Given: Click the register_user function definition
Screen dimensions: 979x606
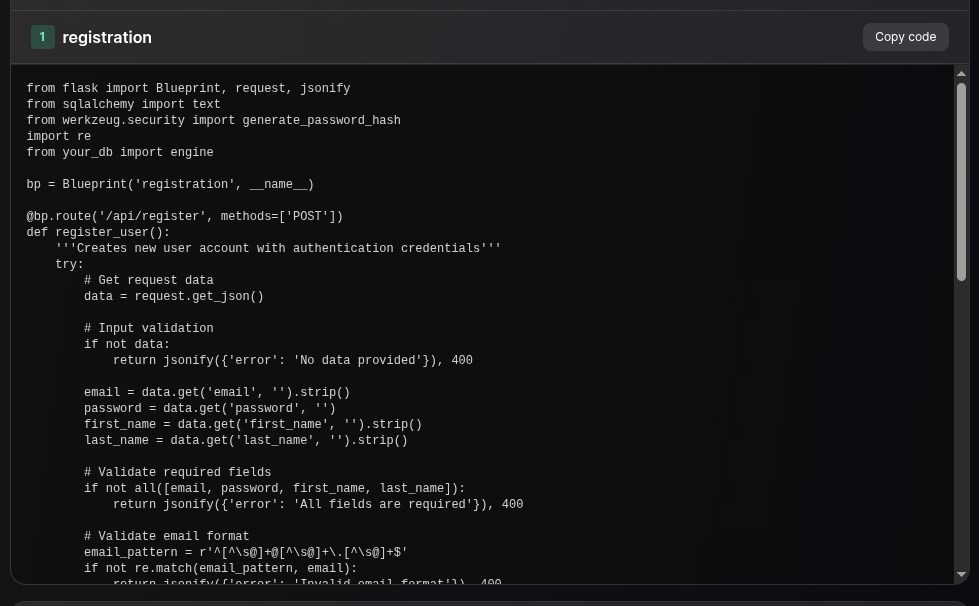Looking at the screenshot, I should click(x=98, y=232).
